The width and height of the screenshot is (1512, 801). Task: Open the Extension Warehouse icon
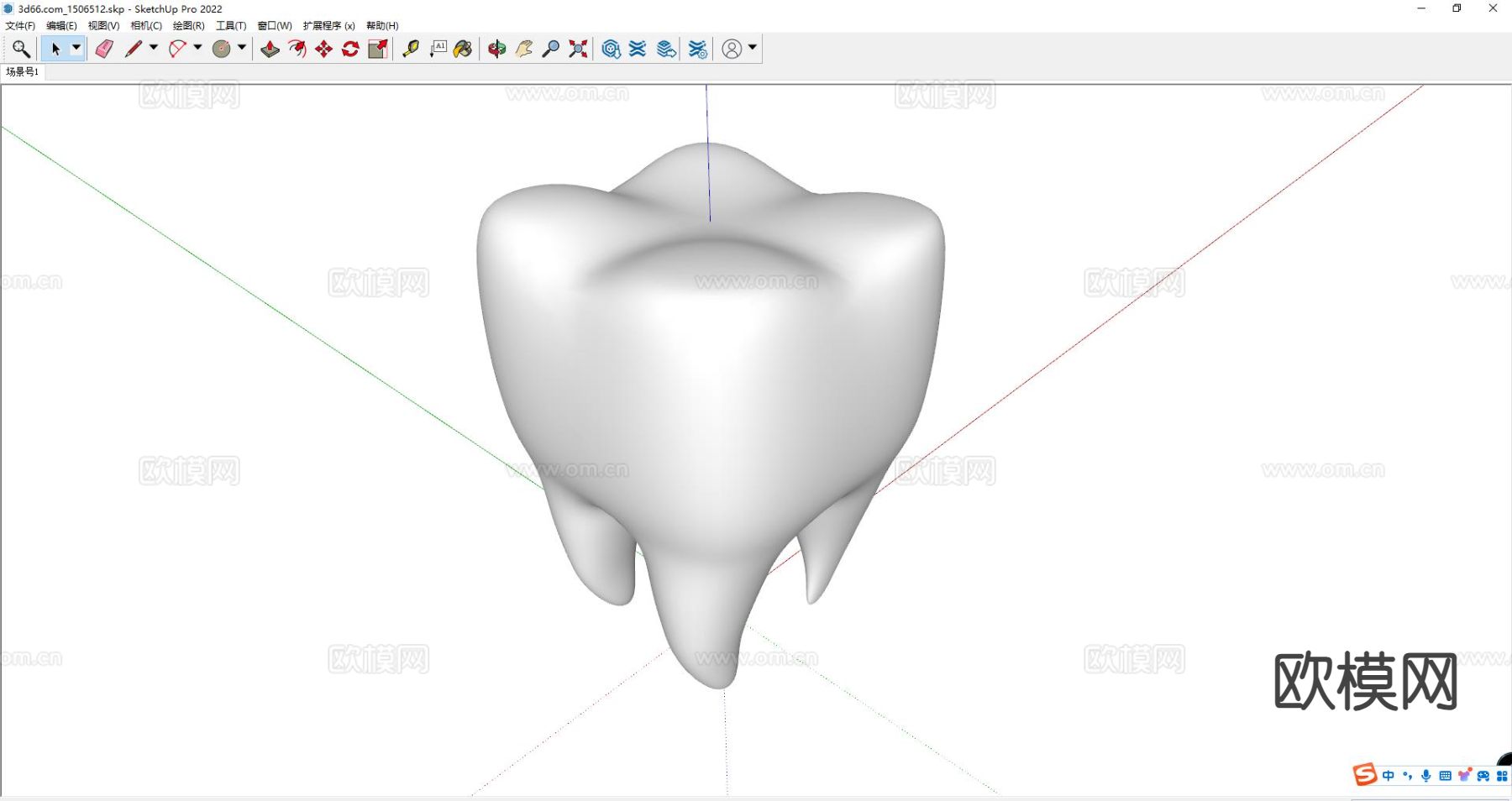point(638,49)
